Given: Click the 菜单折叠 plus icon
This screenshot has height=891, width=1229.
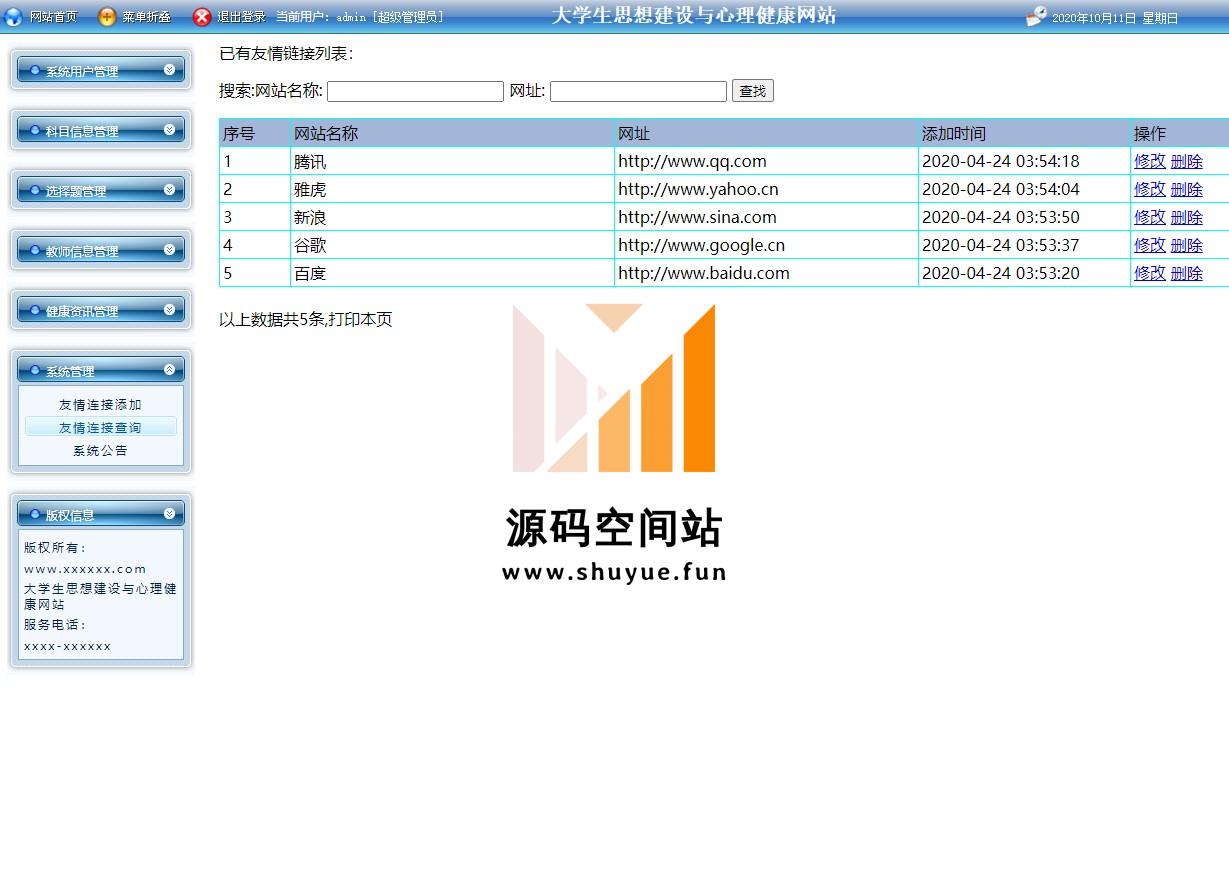Looking at the screenshot, I should (x=107, y=17).
